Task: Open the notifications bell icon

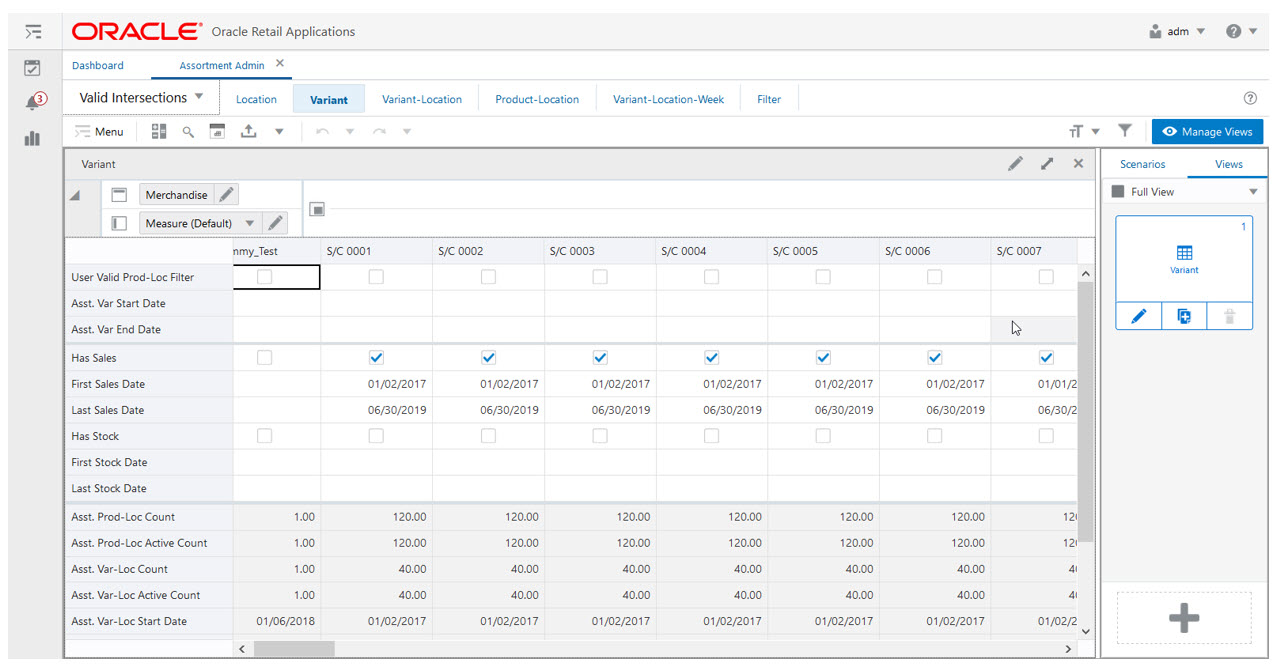Action: click(34, 102)
